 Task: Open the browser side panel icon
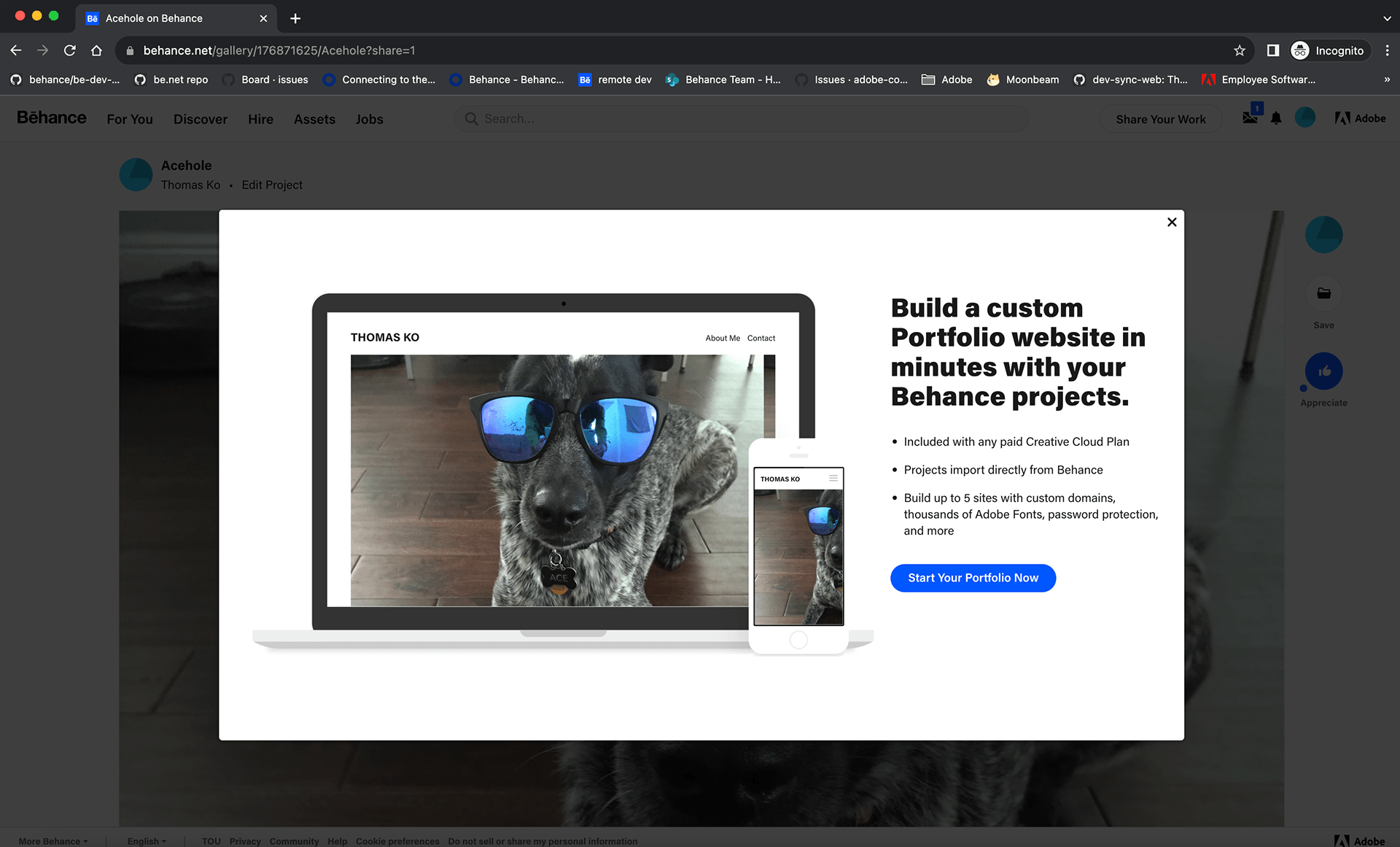pyautogui.click(x=1273, y=50)
